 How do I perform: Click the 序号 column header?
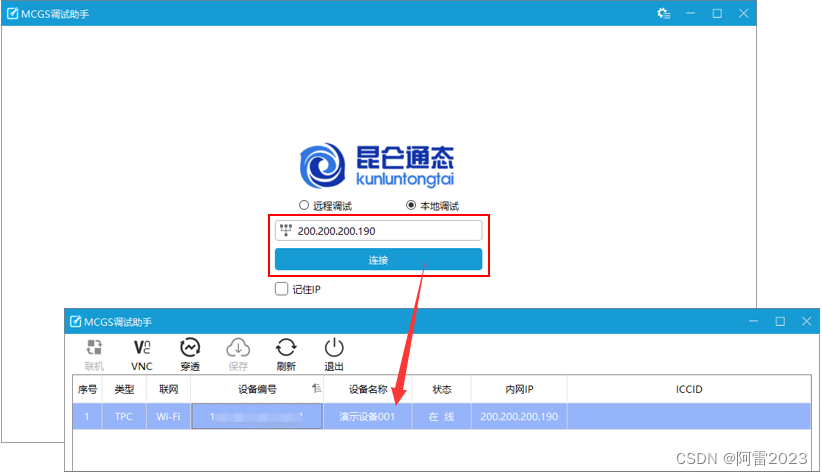point(87,389)
